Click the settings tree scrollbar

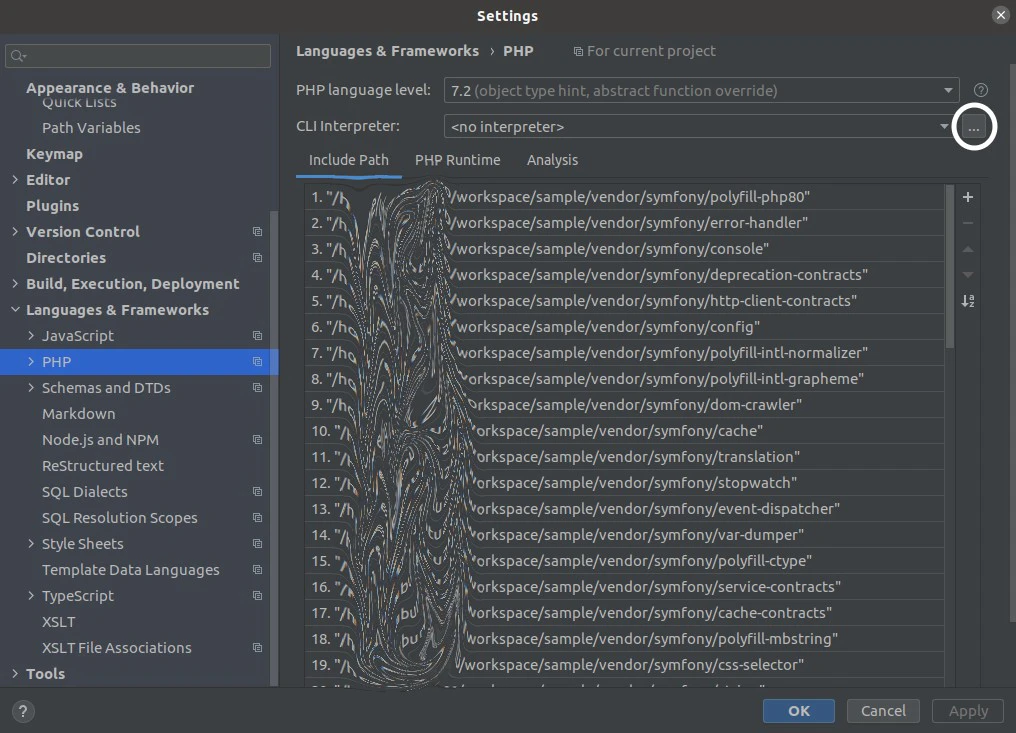pyautogui.click(x=274, y=447)
